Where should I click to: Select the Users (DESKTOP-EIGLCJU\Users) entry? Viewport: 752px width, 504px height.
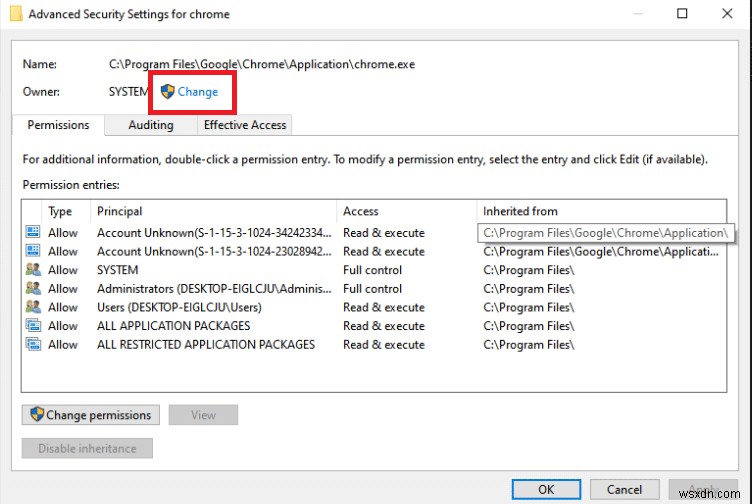point(179,307)
